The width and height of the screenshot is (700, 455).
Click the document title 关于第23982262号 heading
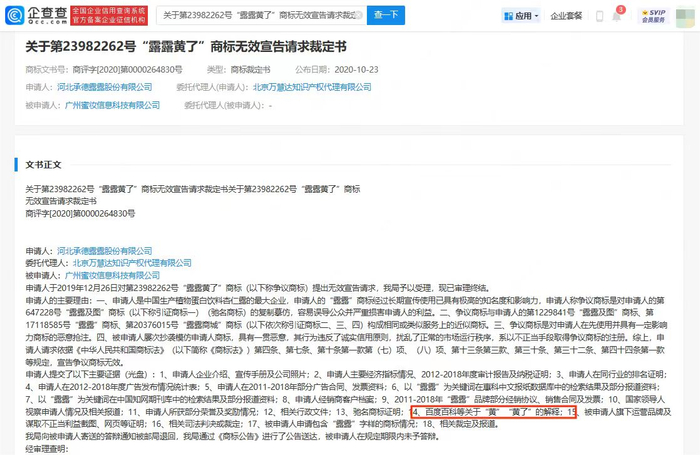186,46
